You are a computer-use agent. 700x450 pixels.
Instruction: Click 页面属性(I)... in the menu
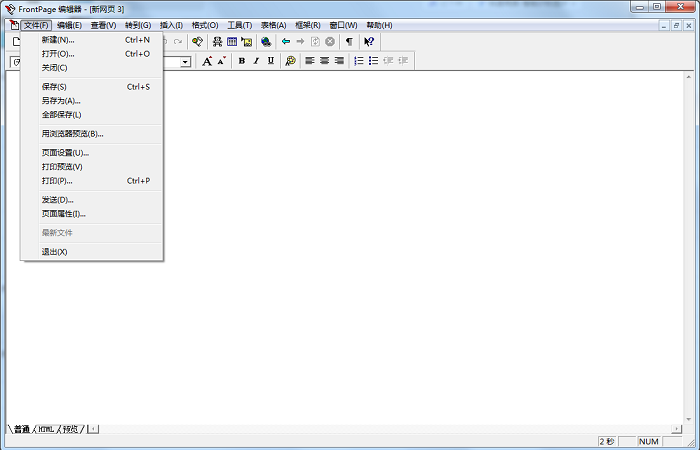[x=64, y=213]
